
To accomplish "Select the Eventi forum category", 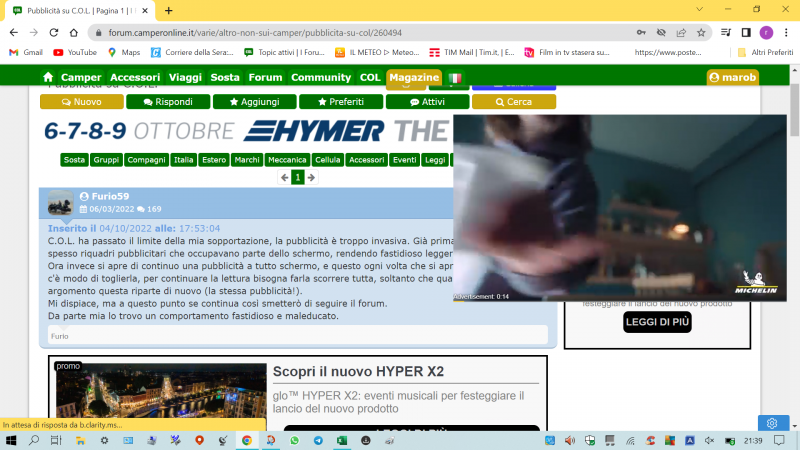I will click(405, 160).
